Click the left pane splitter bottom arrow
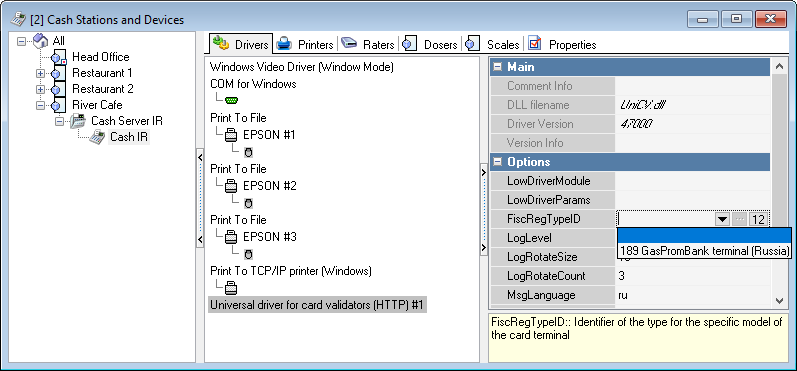This screenshot has height=371, width=797. [200, 239]
